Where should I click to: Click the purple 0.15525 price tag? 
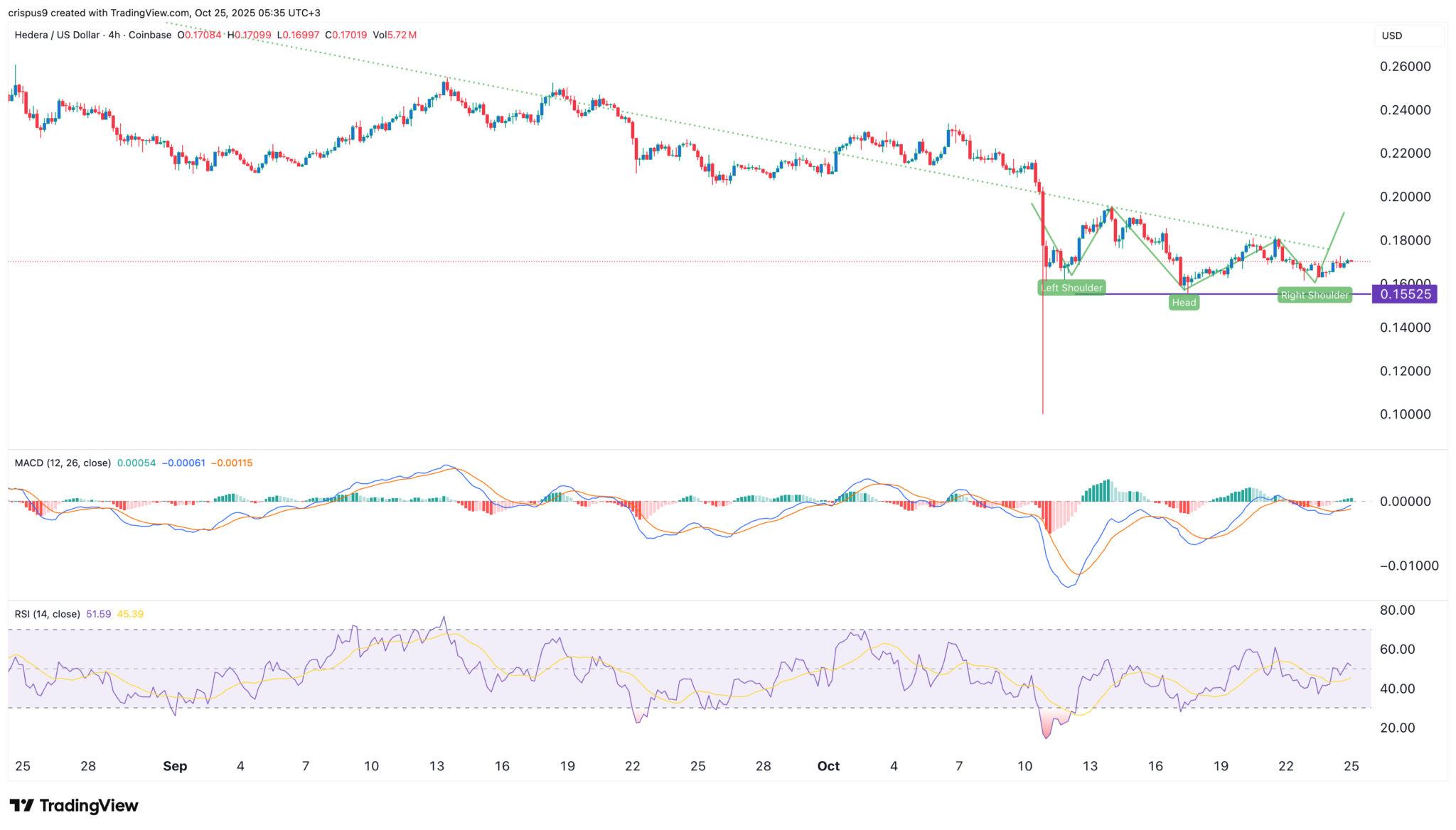[x=1404, y=294]
